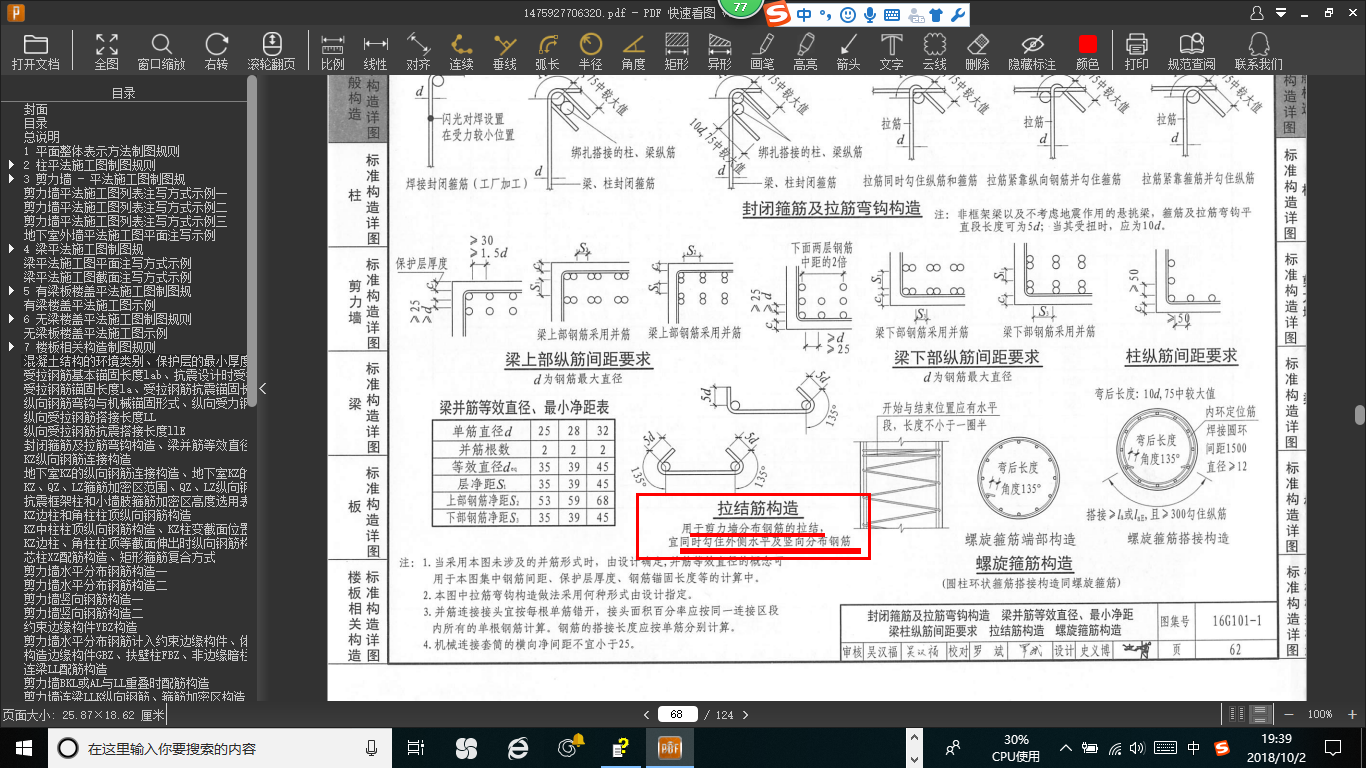The height and width of the screenshot is (768, 1366).
Task: Collapse the outline sidebar with the chevron
Action: (x=262, y=389)
